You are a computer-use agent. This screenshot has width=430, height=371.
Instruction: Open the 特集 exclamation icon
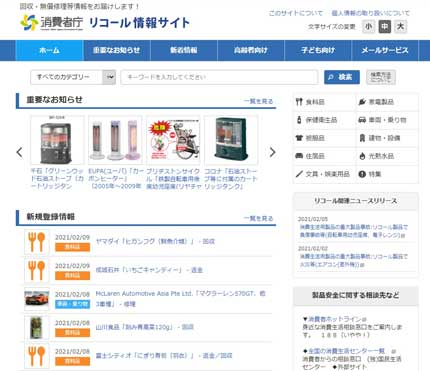point(362,174)
